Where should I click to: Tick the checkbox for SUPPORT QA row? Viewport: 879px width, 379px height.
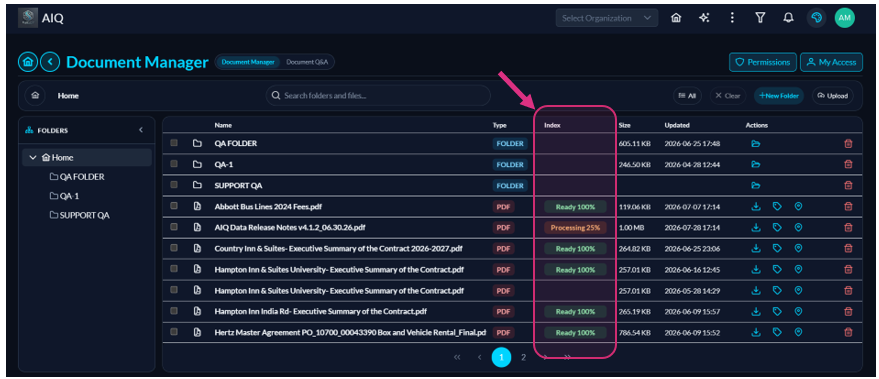tap(174, 185)
